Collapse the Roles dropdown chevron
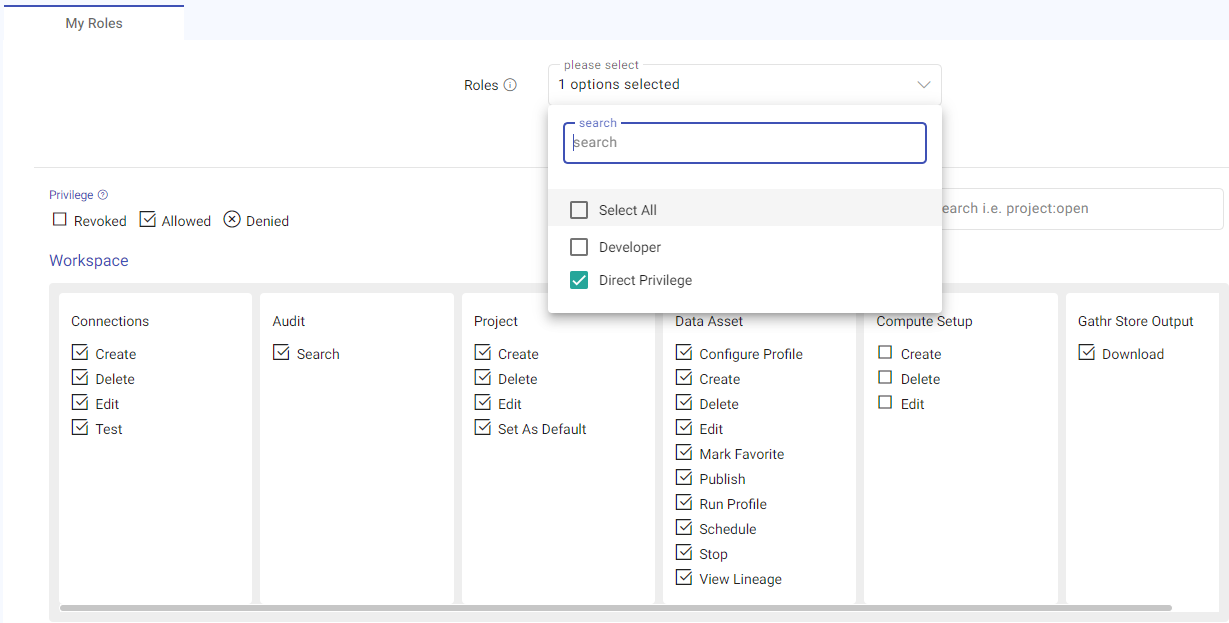 (x=924, y=85)
